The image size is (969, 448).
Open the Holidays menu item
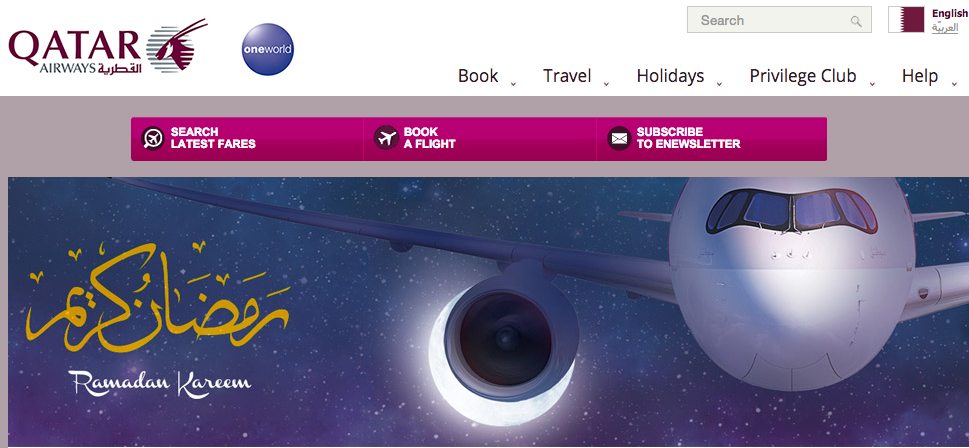coord(671,76)
